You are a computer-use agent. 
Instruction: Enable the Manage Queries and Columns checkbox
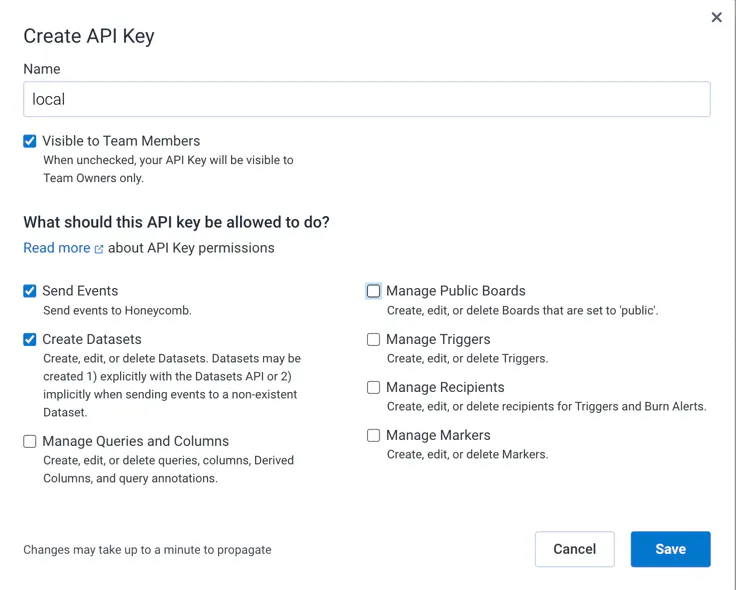(x=30, y=441)
